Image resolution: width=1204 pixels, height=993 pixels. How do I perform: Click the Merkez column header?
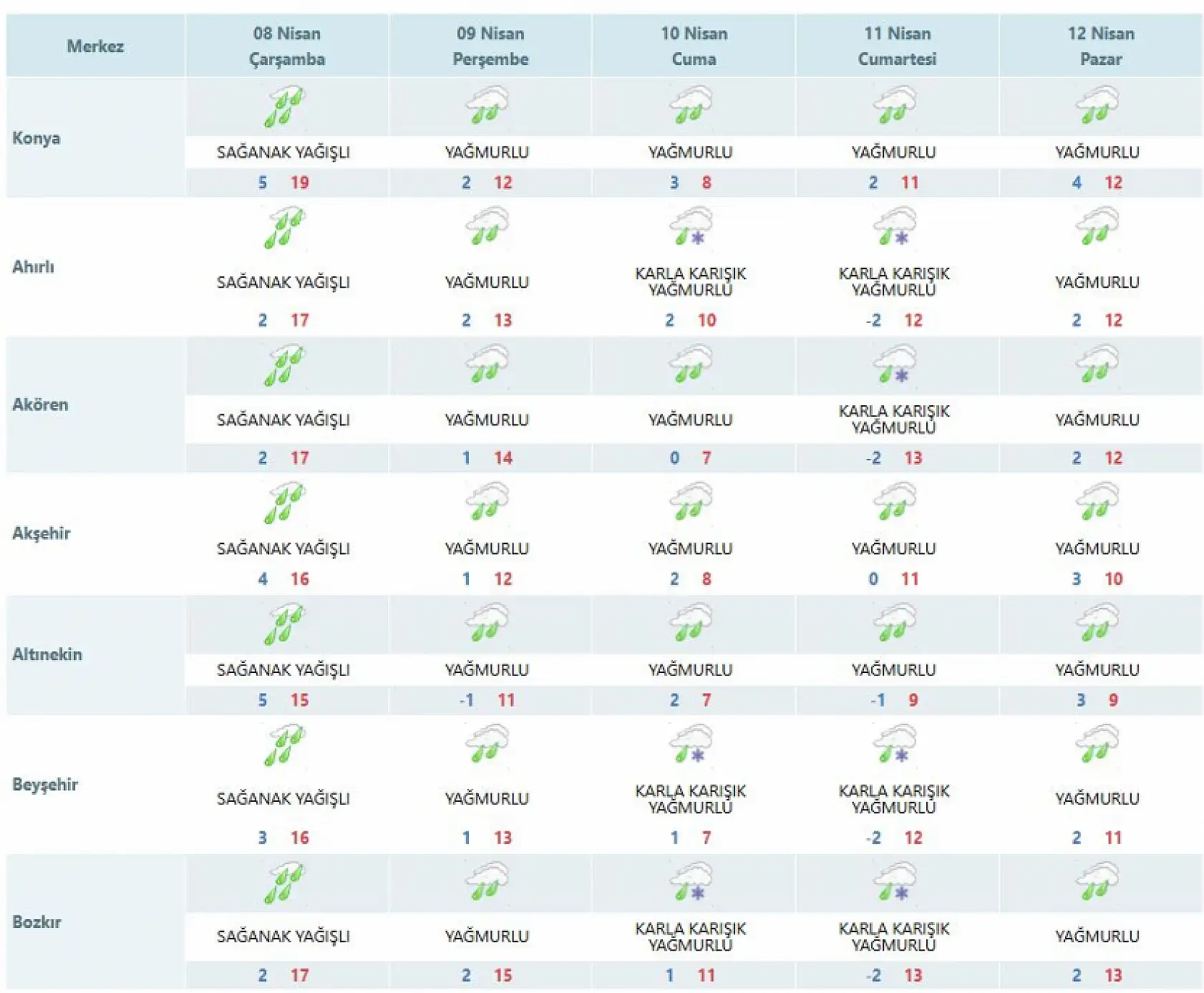point(95,46)
